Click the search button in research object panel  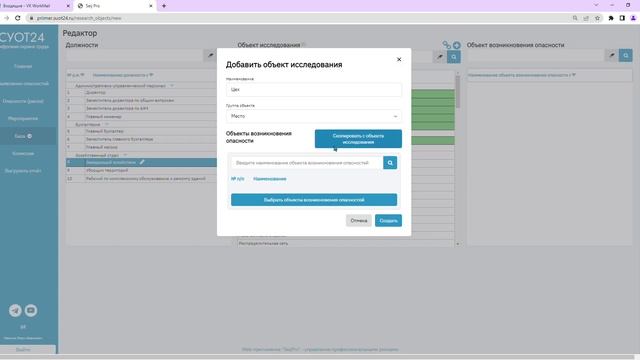(x=454, y=57)
